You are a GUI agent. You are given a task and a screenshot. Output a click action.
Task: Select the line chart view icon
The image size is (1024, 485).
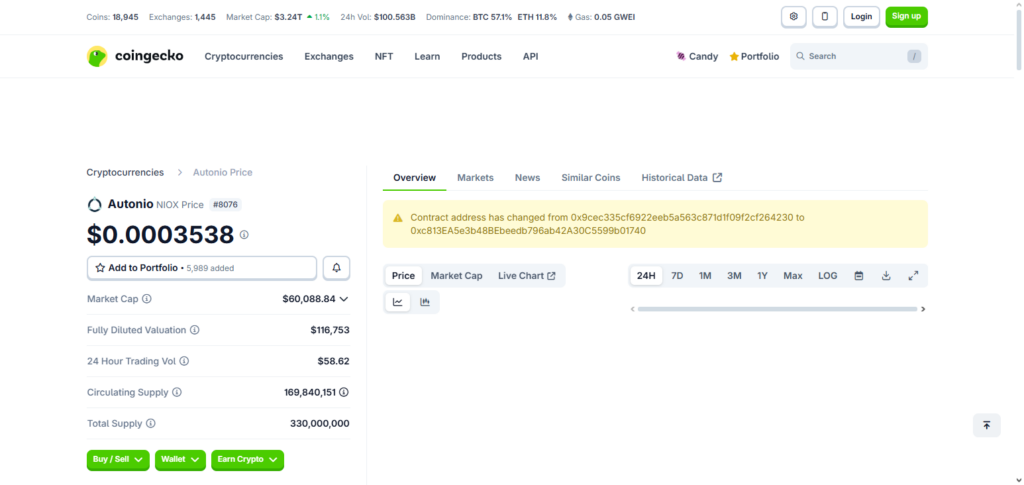pos(398,302)
